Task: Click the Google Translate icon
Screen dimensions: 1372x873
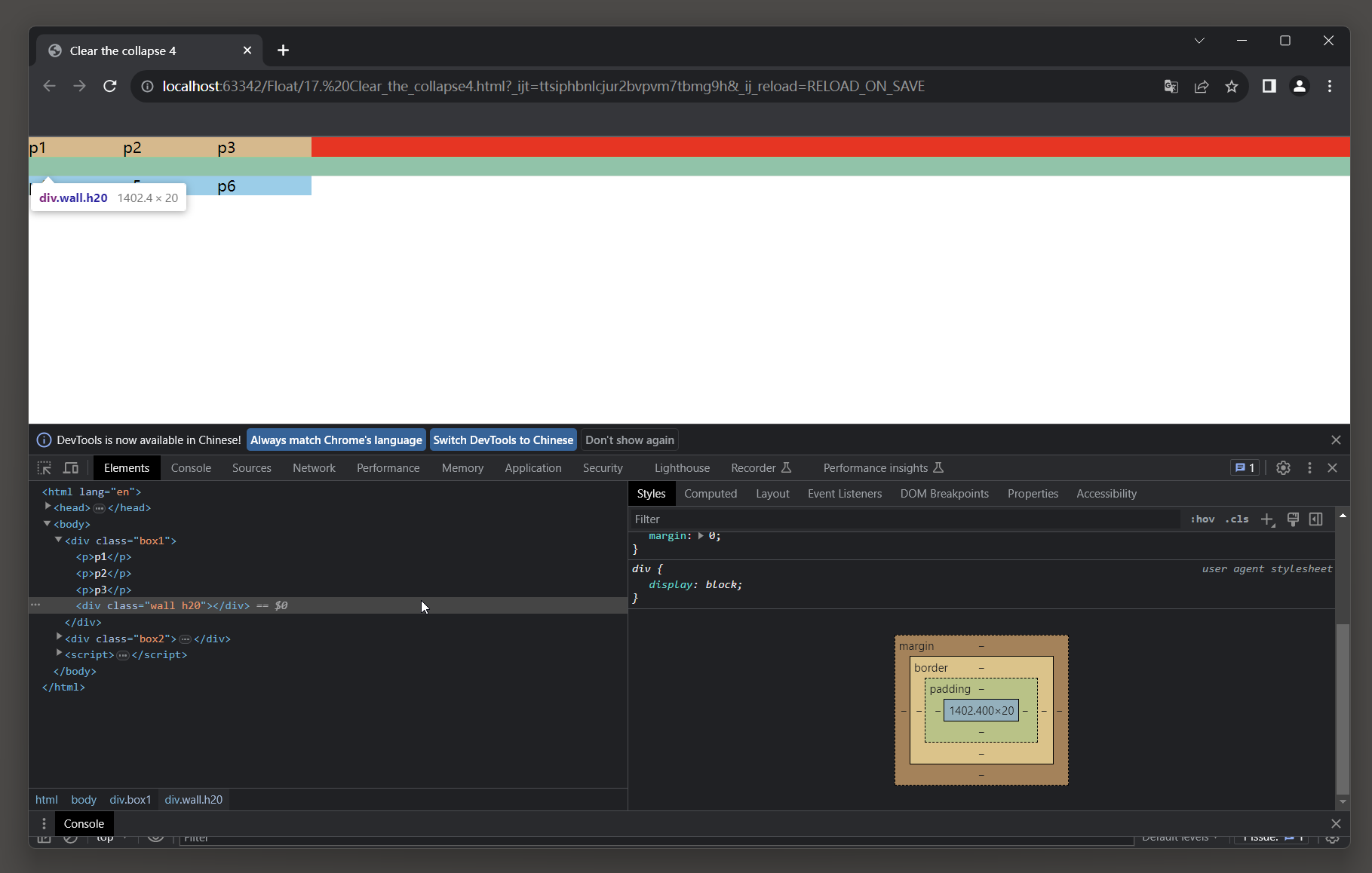Action: [1171, 87]
